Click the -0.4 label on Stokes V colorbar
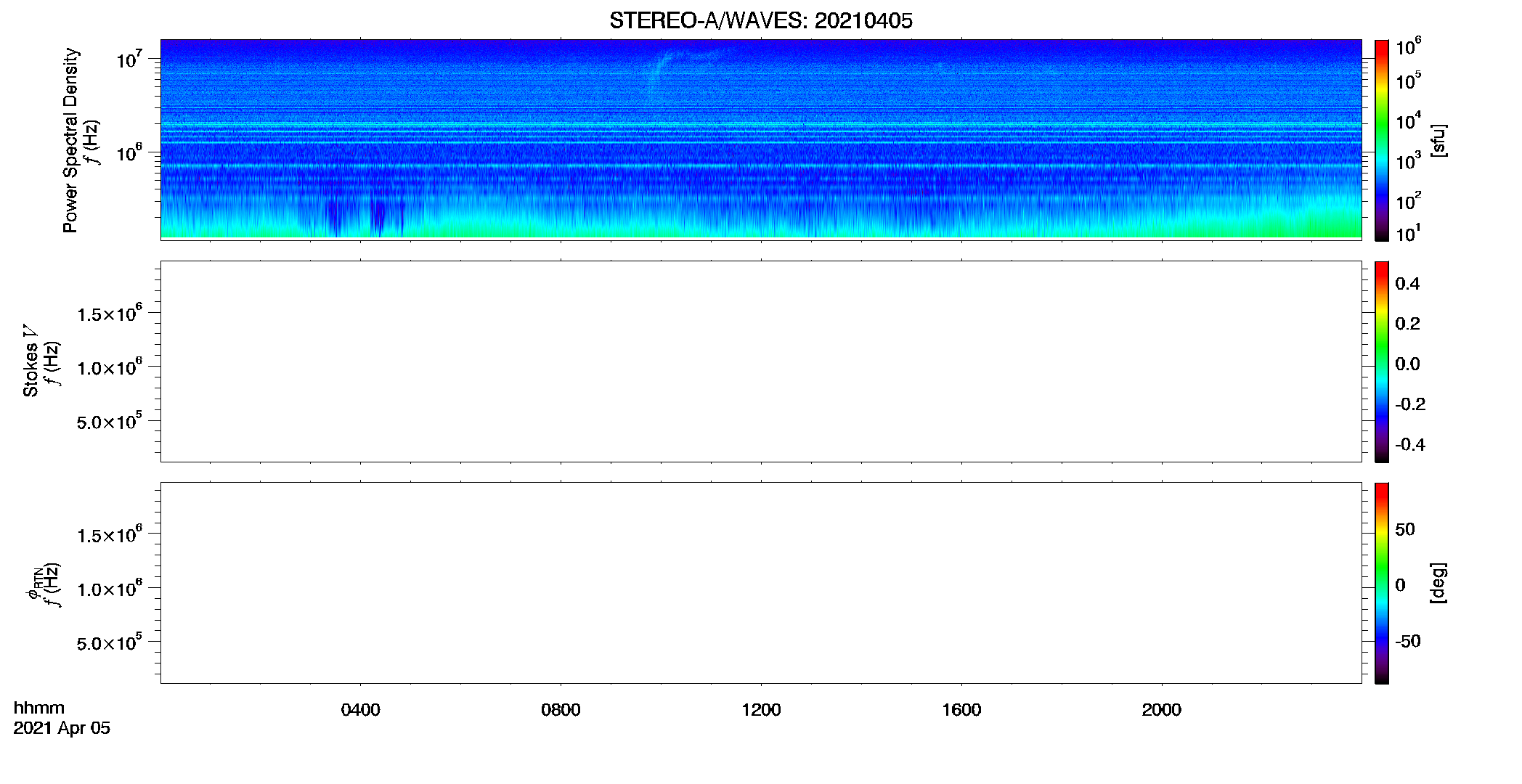Viewport: 1522px width, 784px height. pyautogui.click(x=1410, y=444)
